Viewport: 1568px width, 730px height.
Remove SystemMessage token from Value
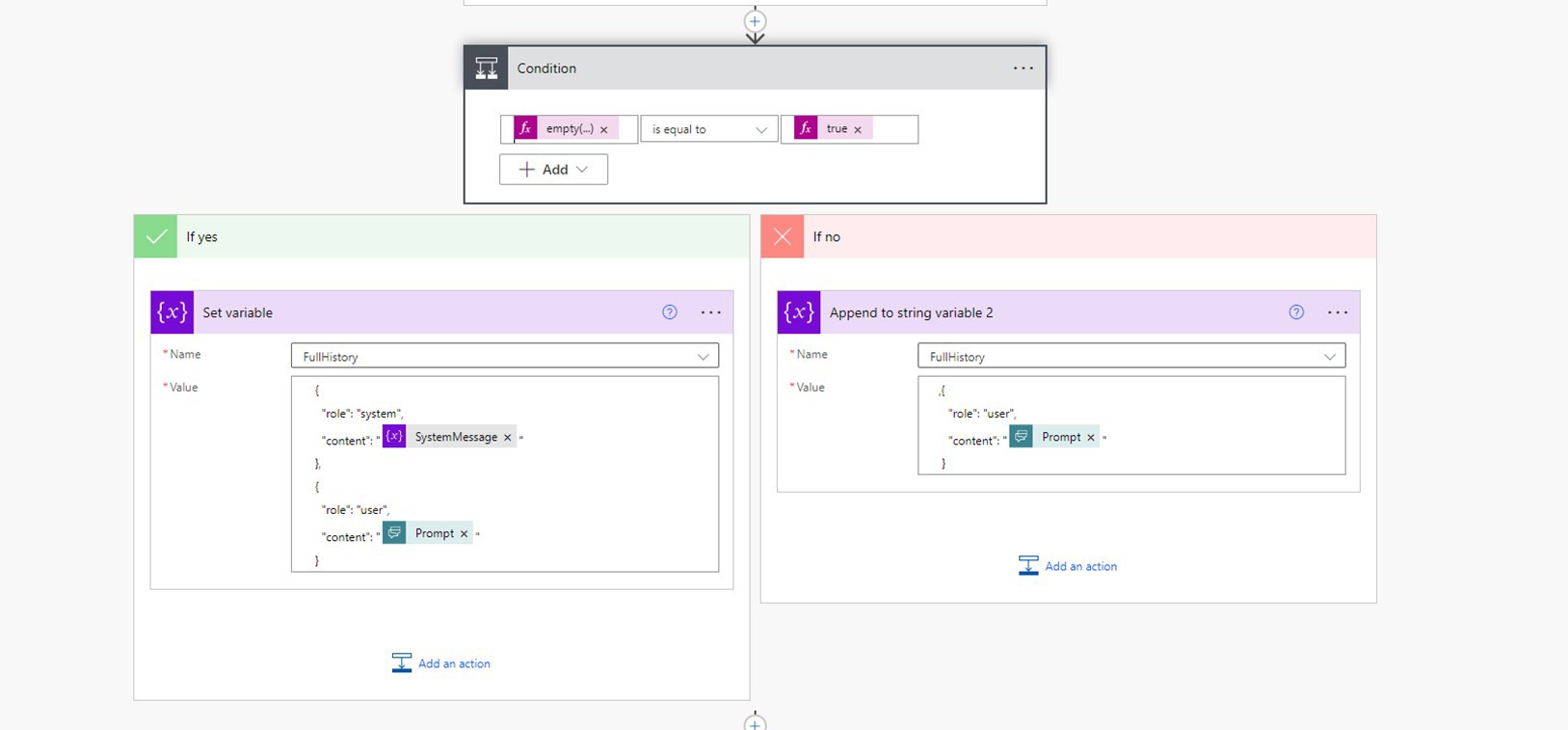pyautogui.click(x=508, y=438)
